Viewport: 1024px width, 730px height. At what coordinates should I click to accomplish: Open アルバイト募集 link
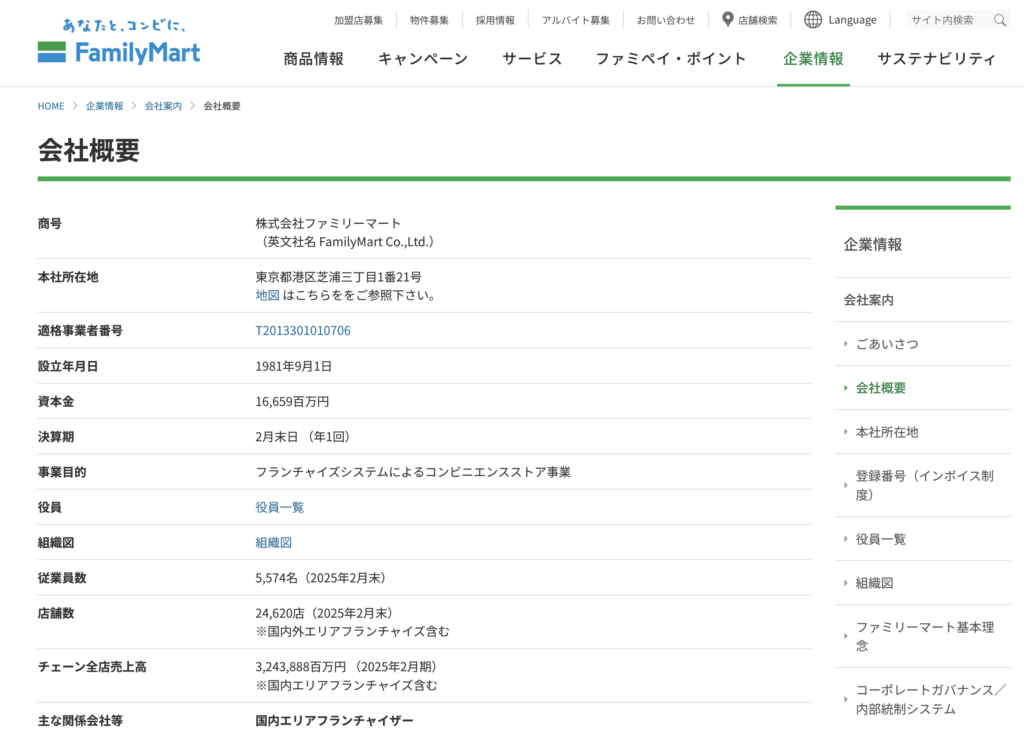pyautogui.click(x=575, y=20)
